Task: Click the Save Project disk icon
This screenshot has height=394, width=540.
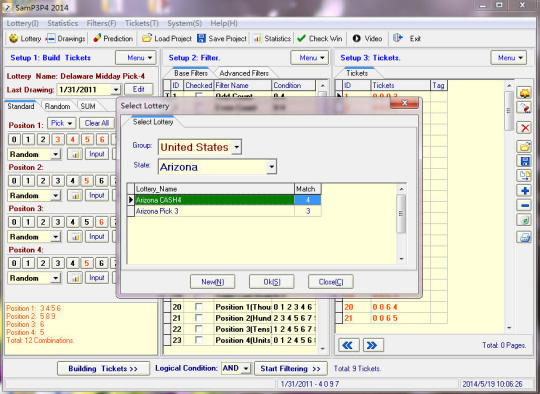Action: tap(201, 38)
